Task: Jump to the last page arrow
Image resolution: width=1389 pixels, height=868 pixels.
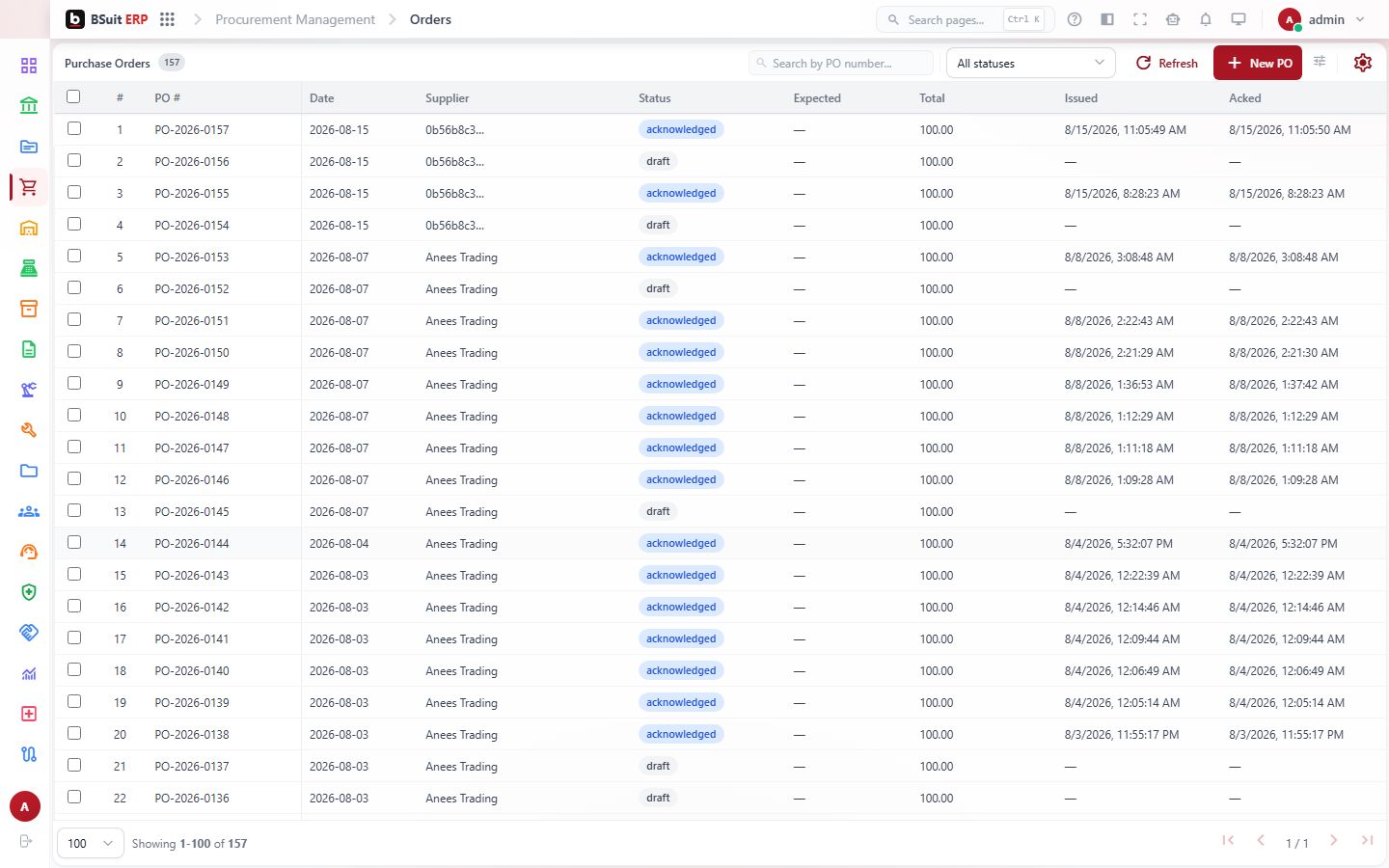Action: click(1367, 841)
